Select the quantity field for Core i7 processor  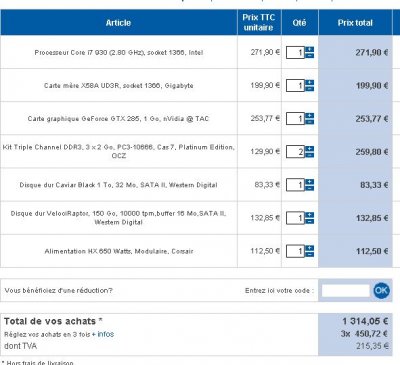tap(295, 52)
